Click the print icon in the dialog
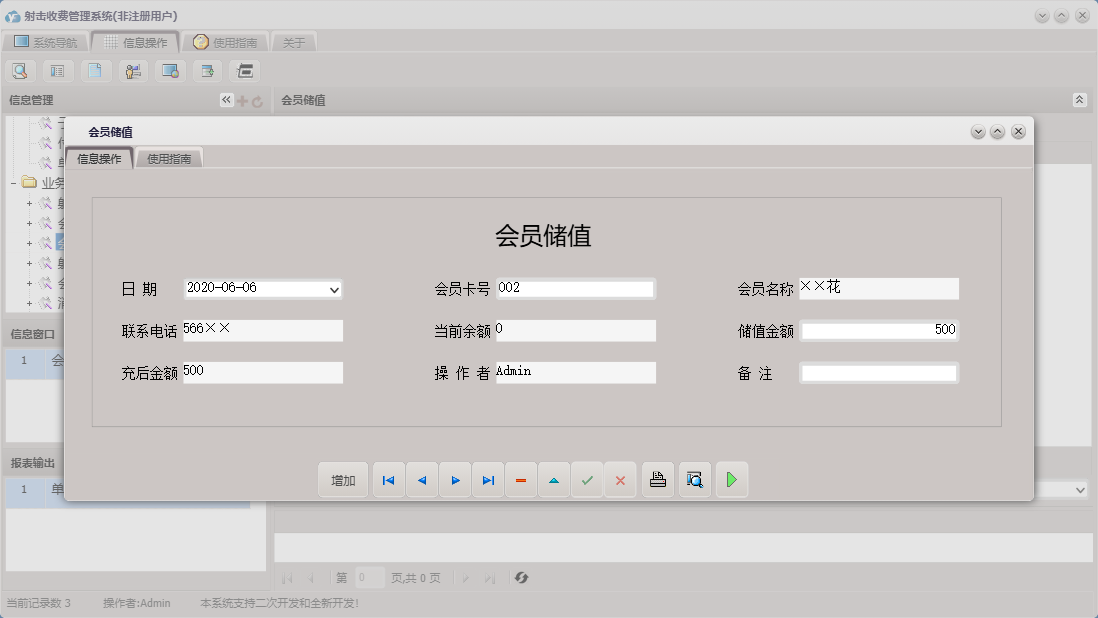 pyautogui.click(x=657, y=480)
